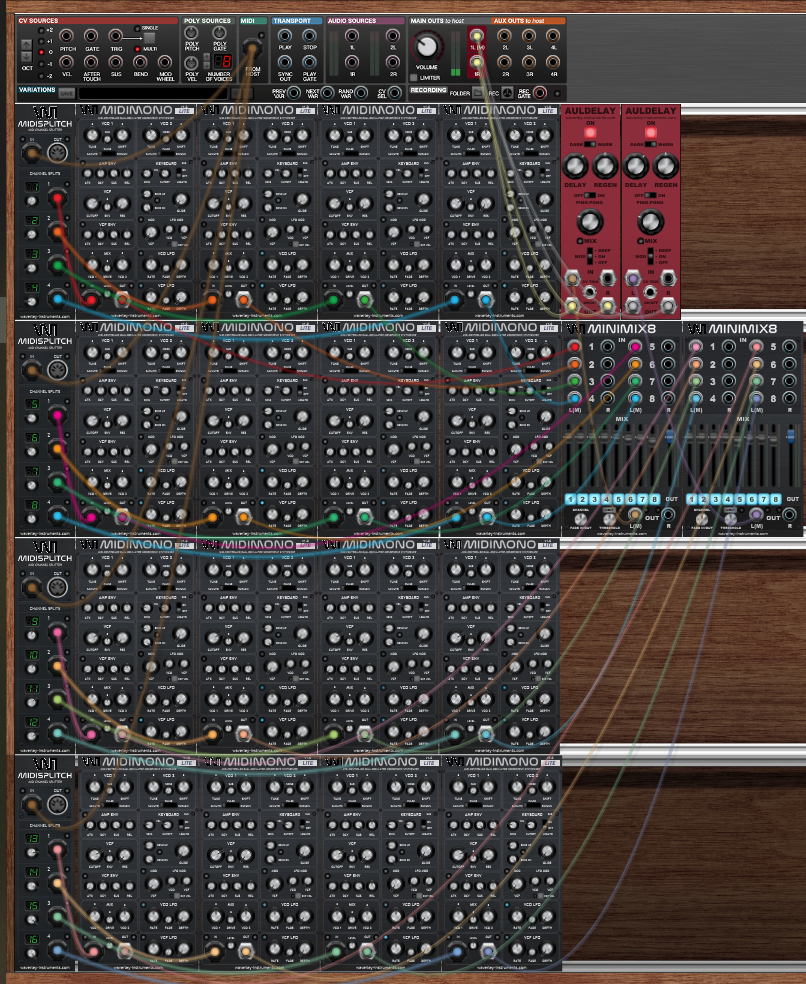This screenshot has height=984, width=806.
Task: Click second MINIMIX8 input 5 R jack
Action: [x=790, y=346]
